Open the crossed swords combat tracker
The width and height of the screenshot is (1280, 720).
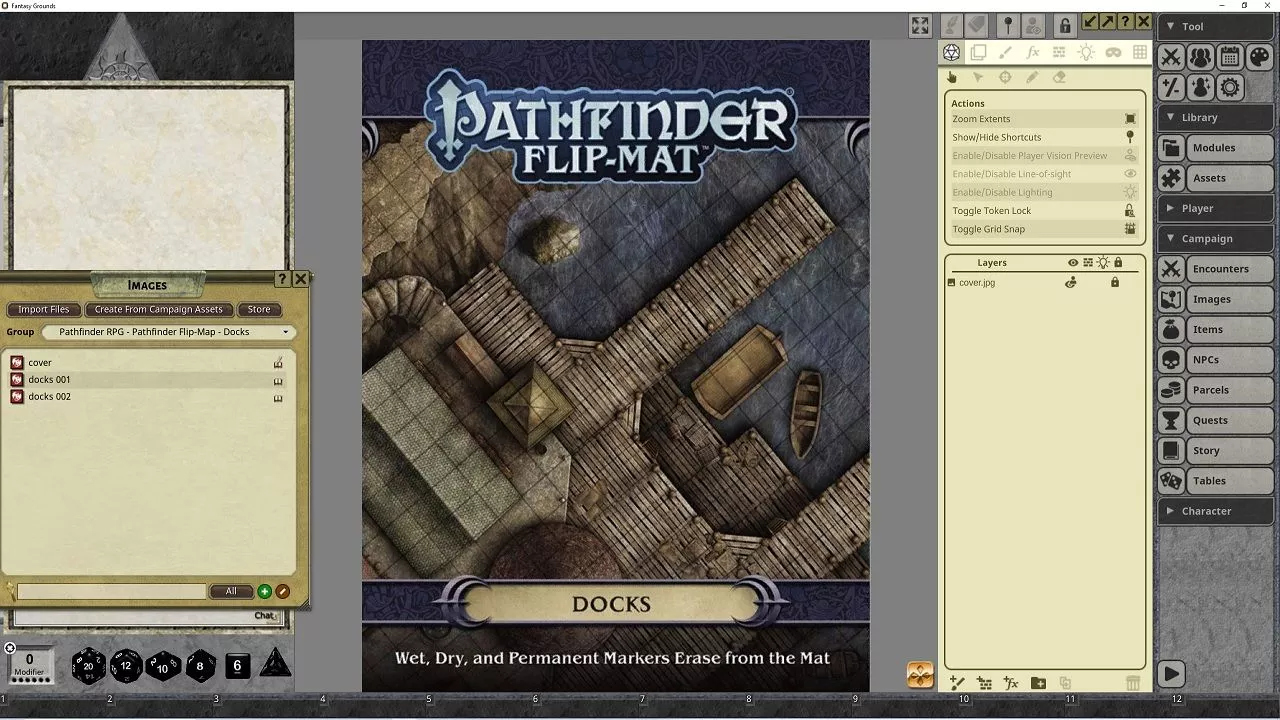pyautogui.click(x=1171, y=57)
